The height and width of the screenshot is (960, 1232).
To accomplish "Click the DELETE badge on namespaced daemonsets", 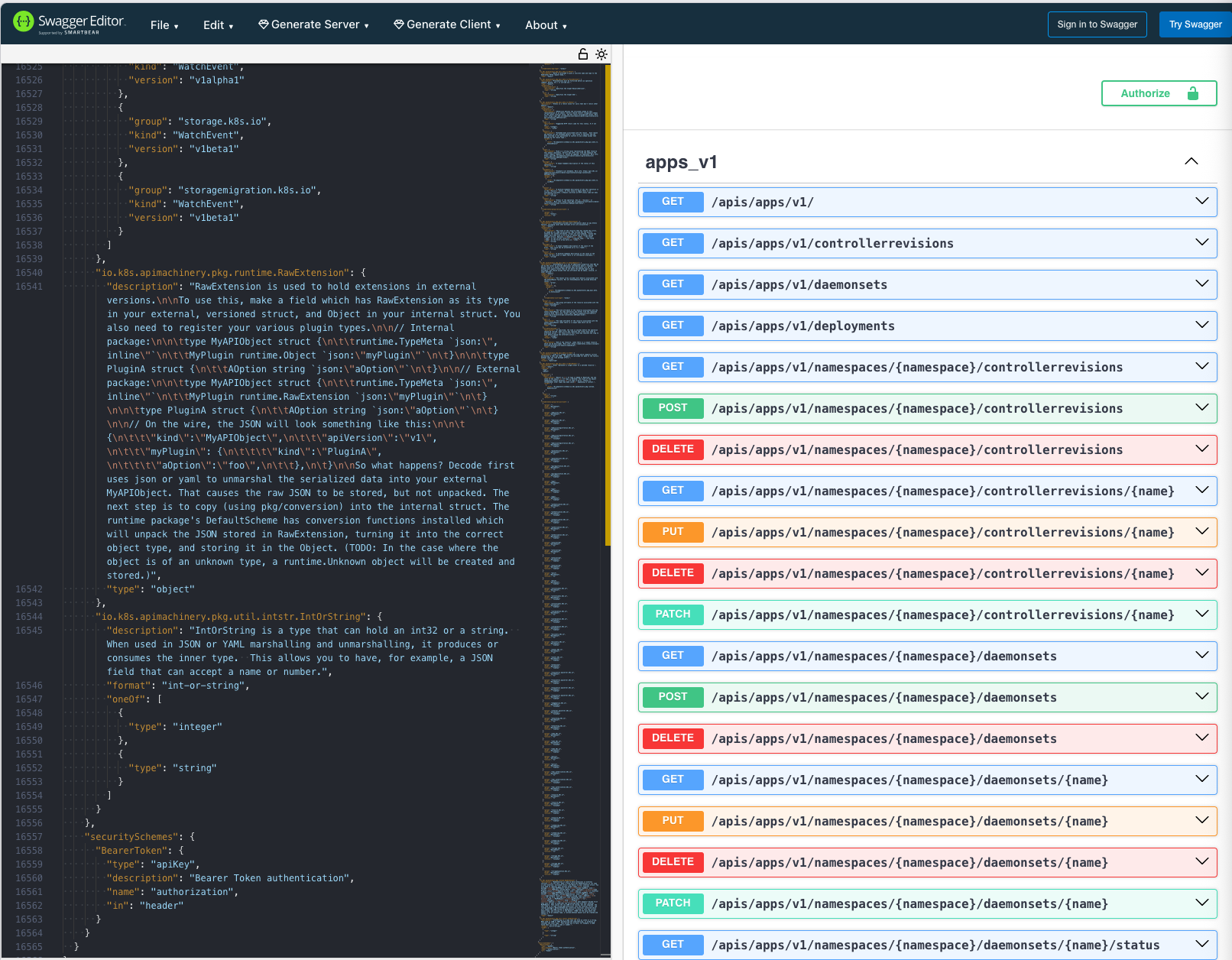I will [x=672, y=738].
